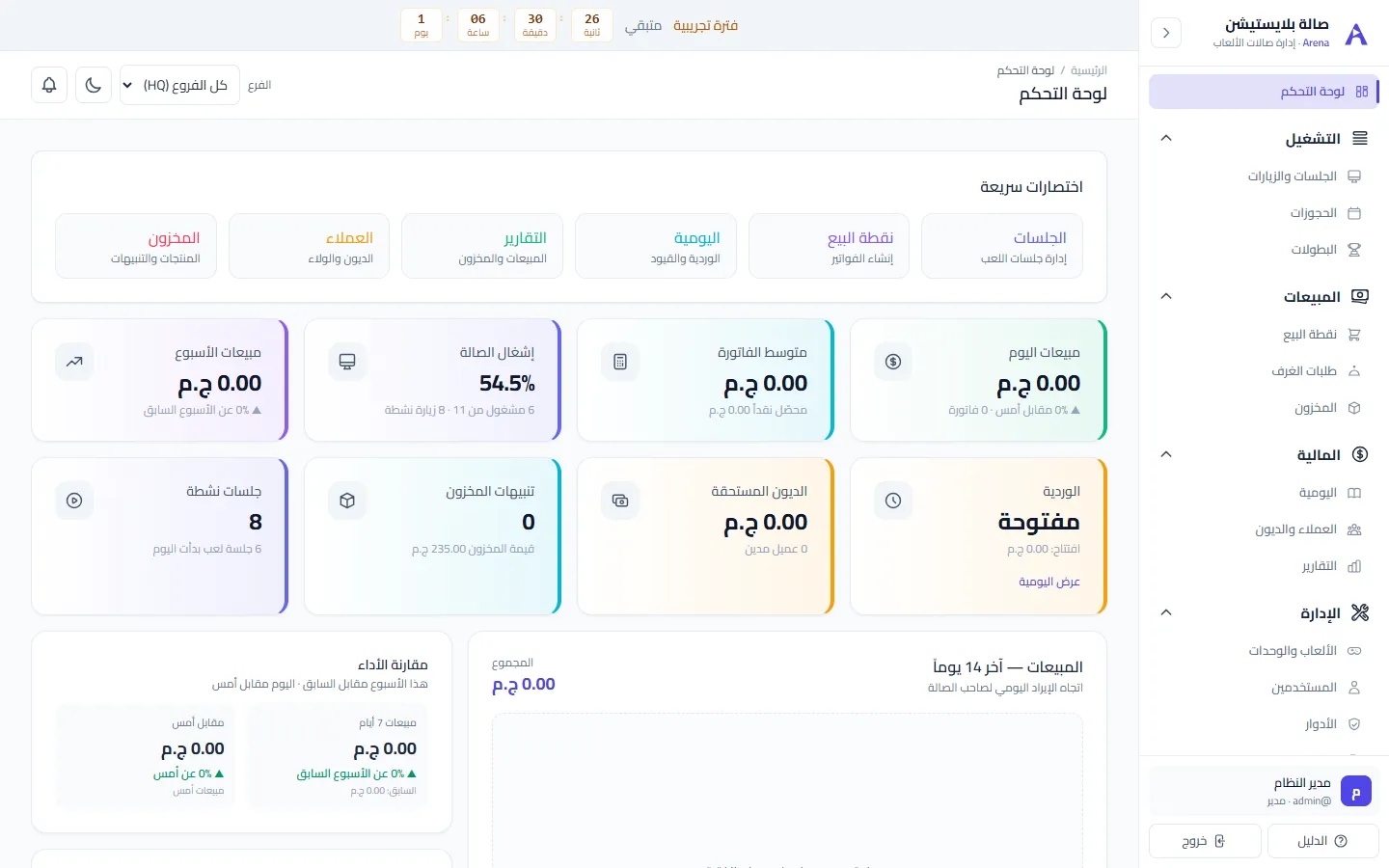Image resolution: width=1389 pixels, height=868 pixels.
Task: Click the trend icon on مبيعات الأسبوع card
Action: click(x=74, y=362)
